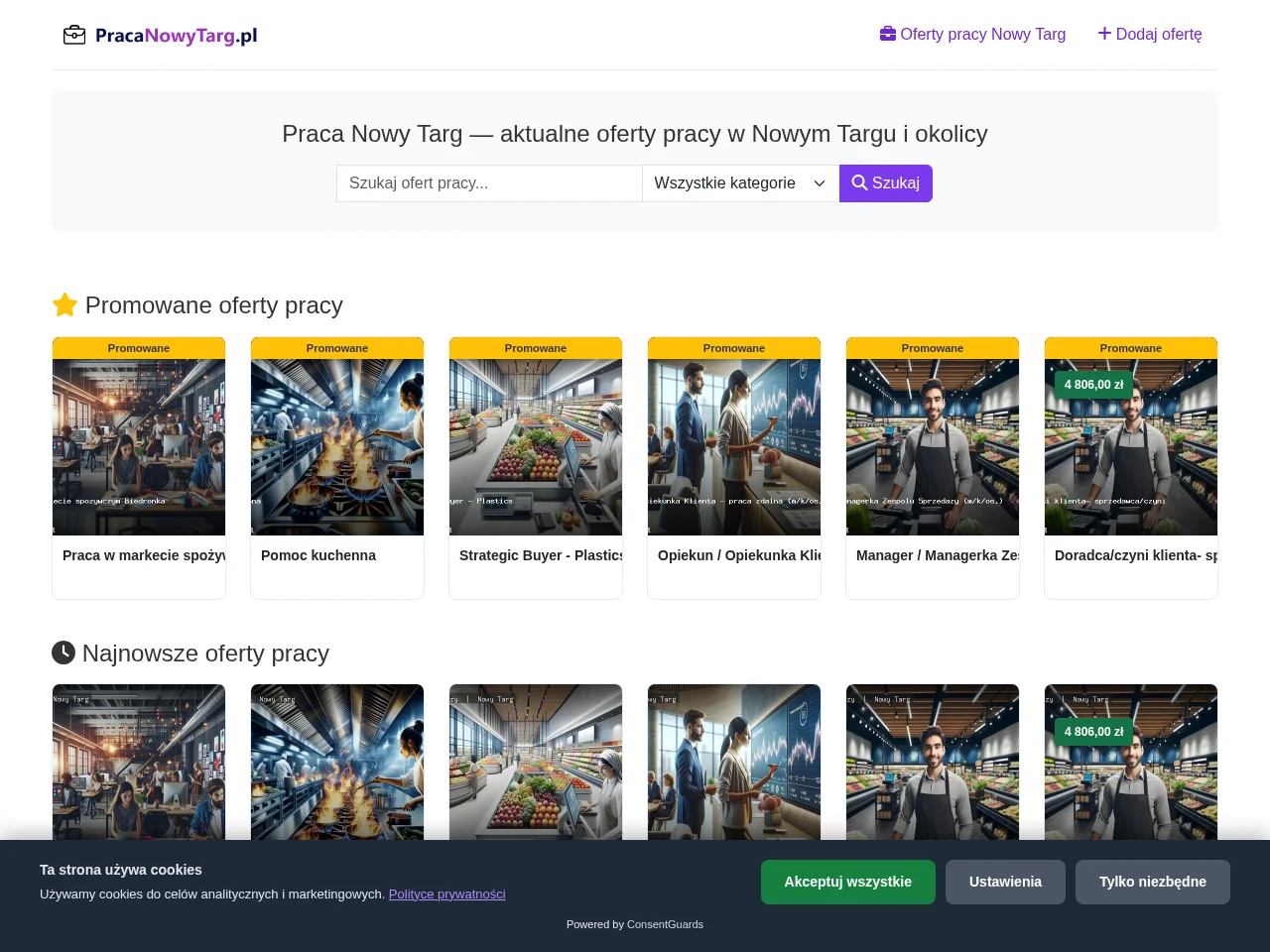Open promoted Strategic Buyer - Plastics thumbnail

pos(536,447)
